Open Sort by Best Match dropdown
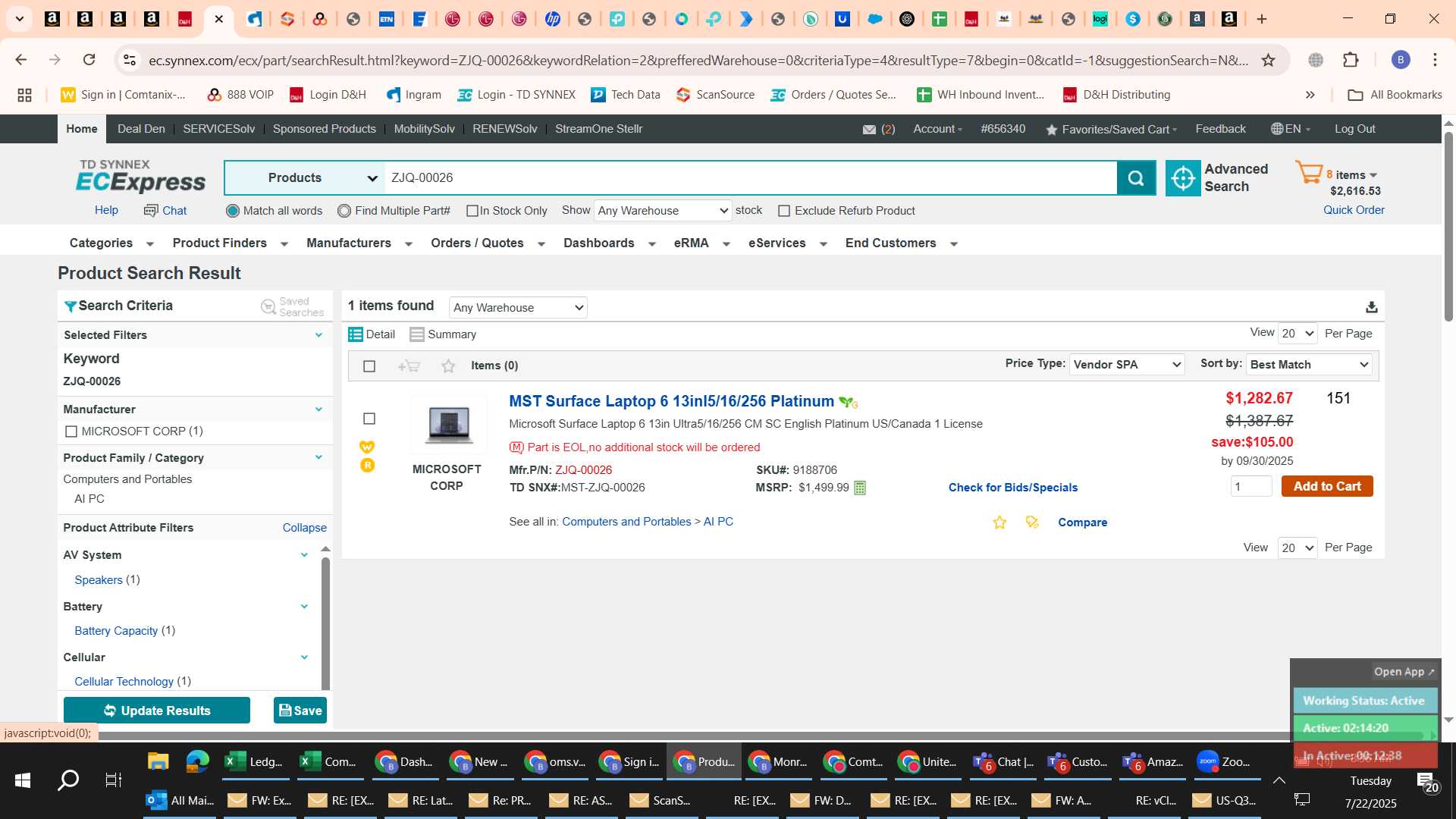 (1310, 365)
